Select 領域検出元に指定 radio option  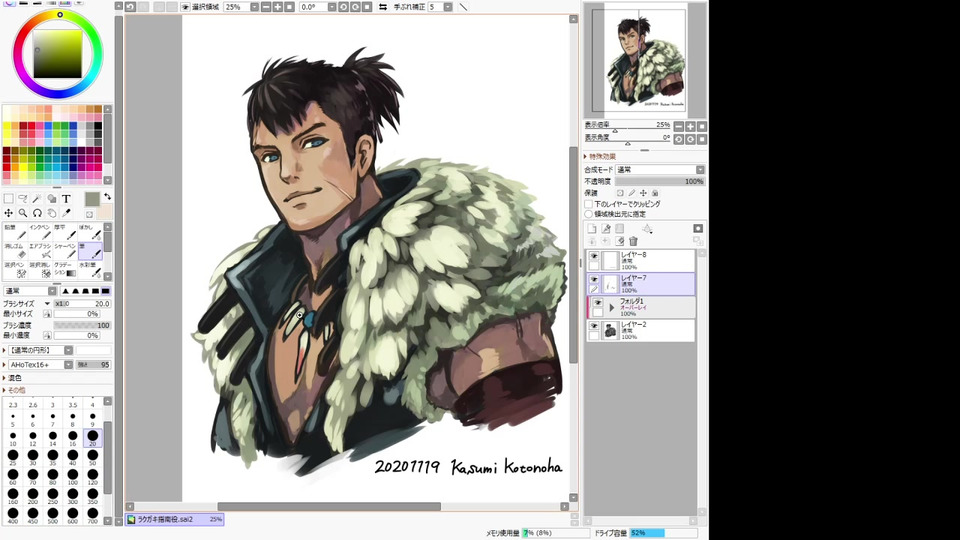[589, 214]
